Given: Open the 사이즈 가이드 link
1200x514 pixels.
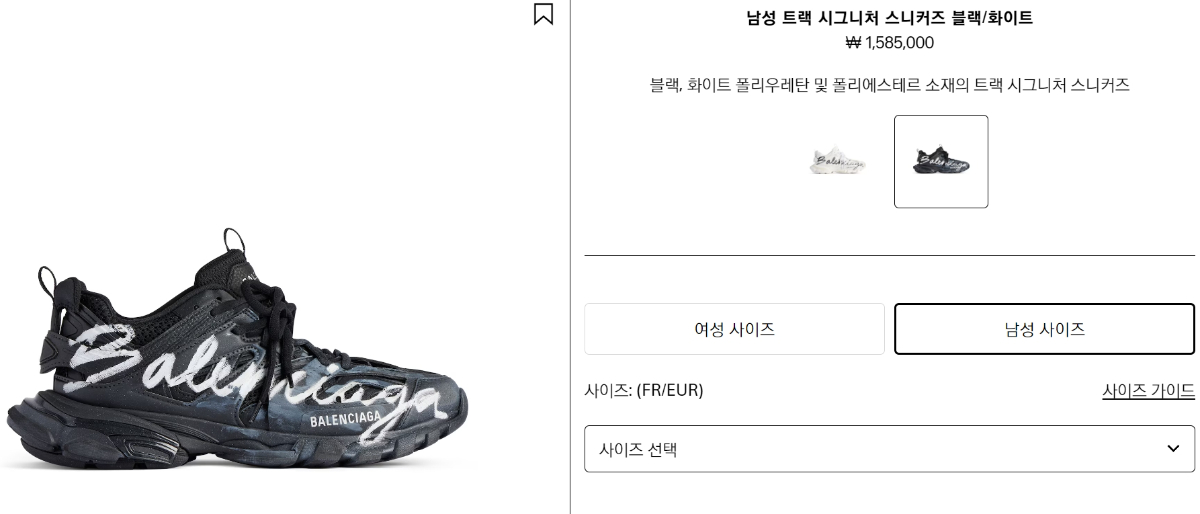Looking at the screenshot, I should (x=1148, y=390).
